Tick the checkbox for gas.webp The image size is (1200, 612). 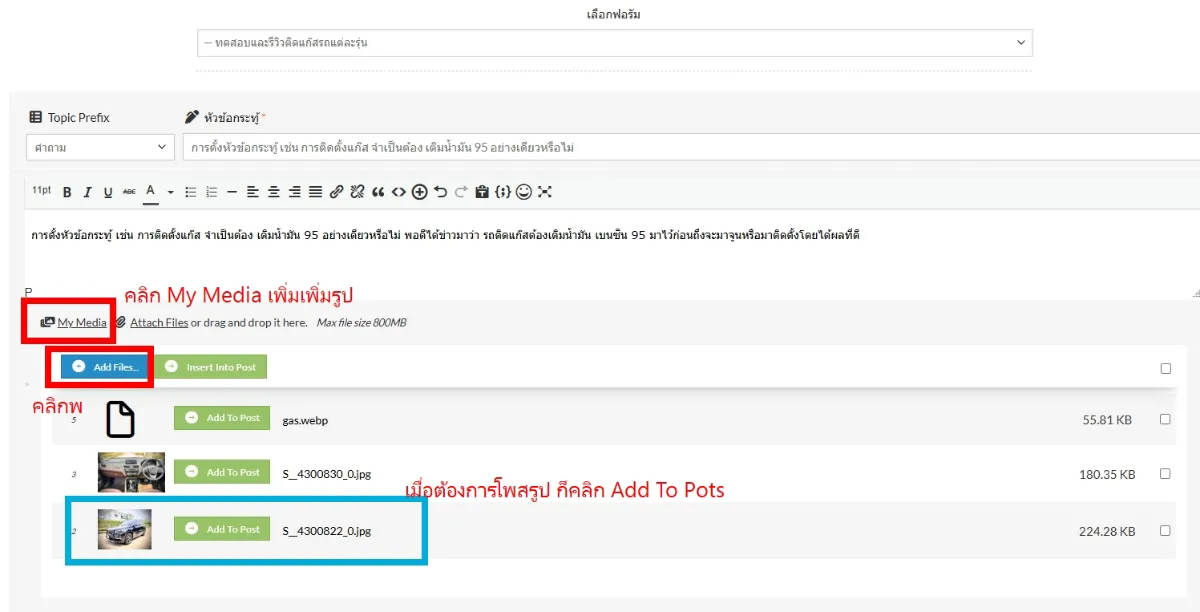click(x=1165, y=420)
